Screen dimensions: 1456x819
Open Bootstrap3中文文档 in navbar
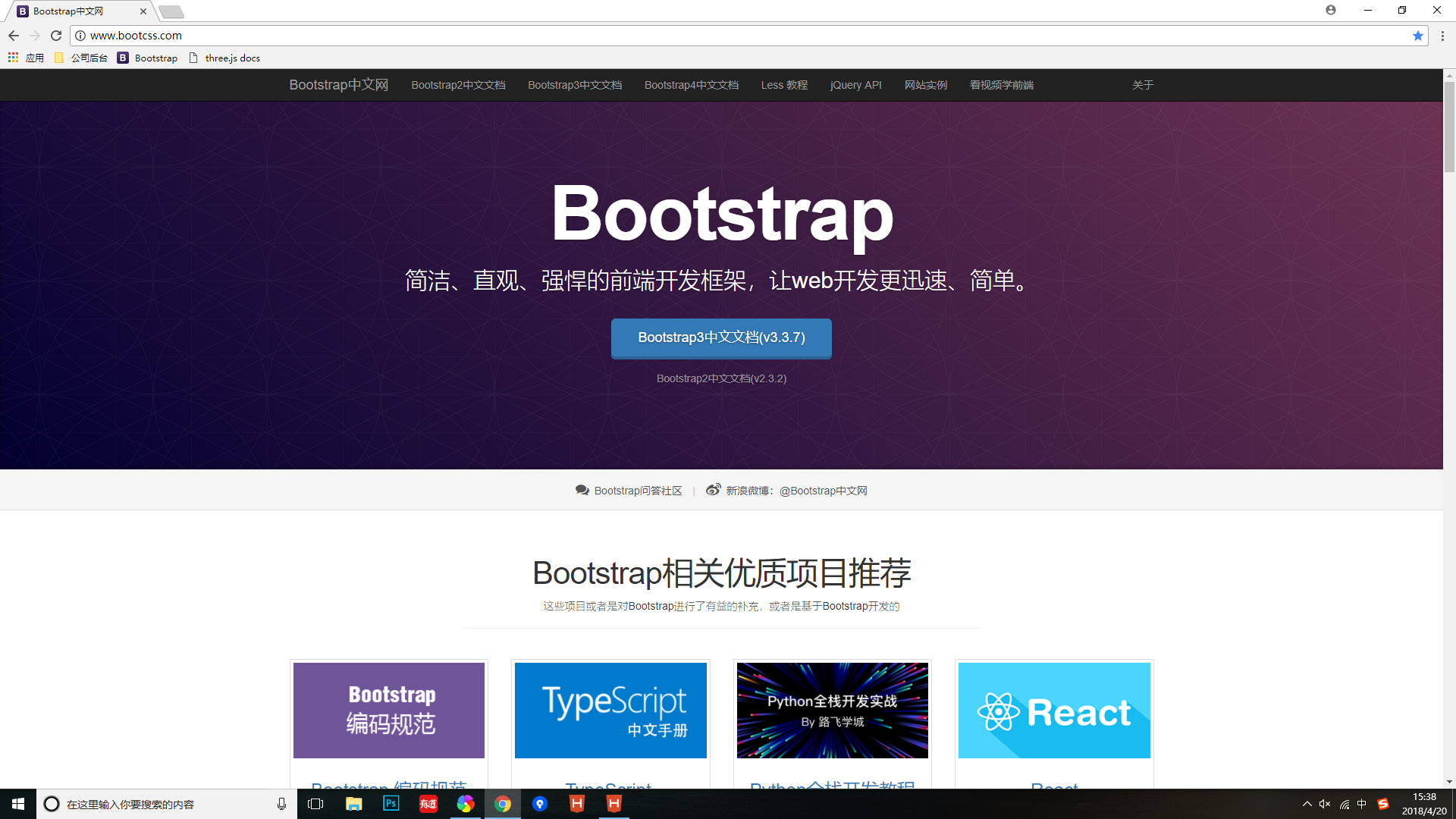pos(575,85)
